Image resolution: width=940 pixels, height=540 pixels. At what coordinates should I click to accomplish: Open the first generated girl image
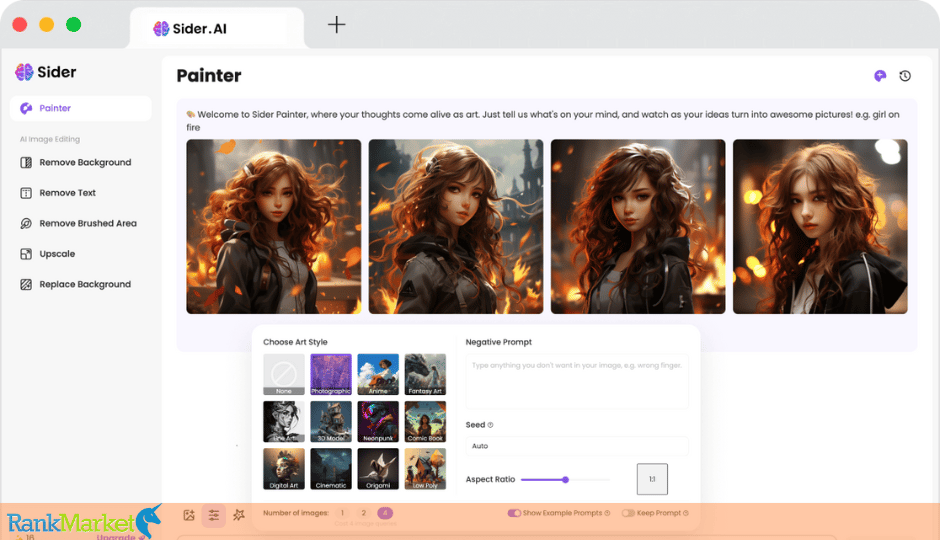[273, 227]
